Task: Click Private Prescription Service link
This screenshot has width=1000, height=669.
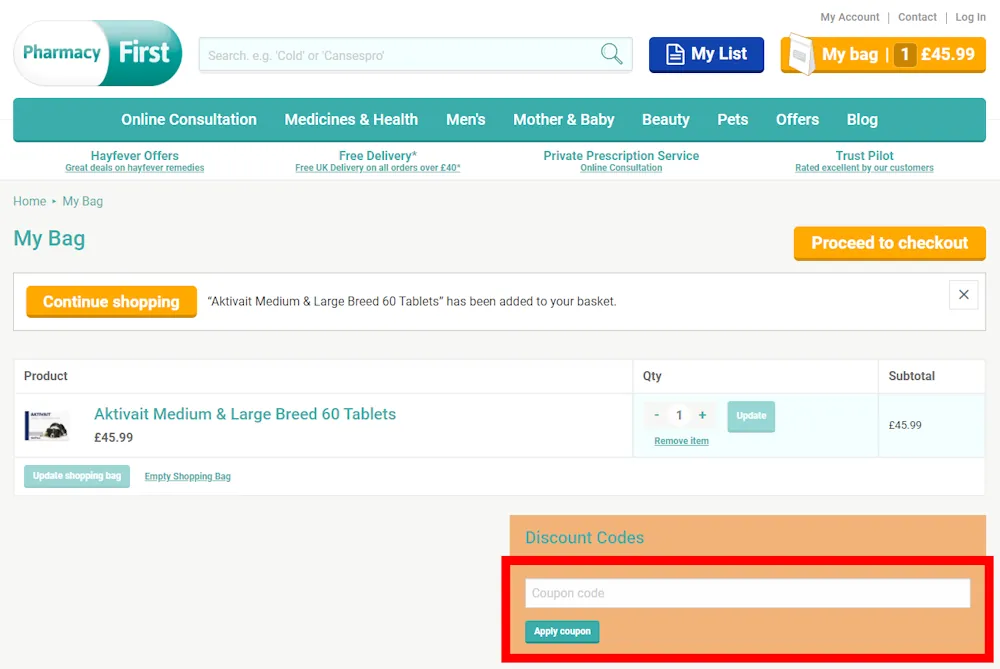Action: point(621,156)
